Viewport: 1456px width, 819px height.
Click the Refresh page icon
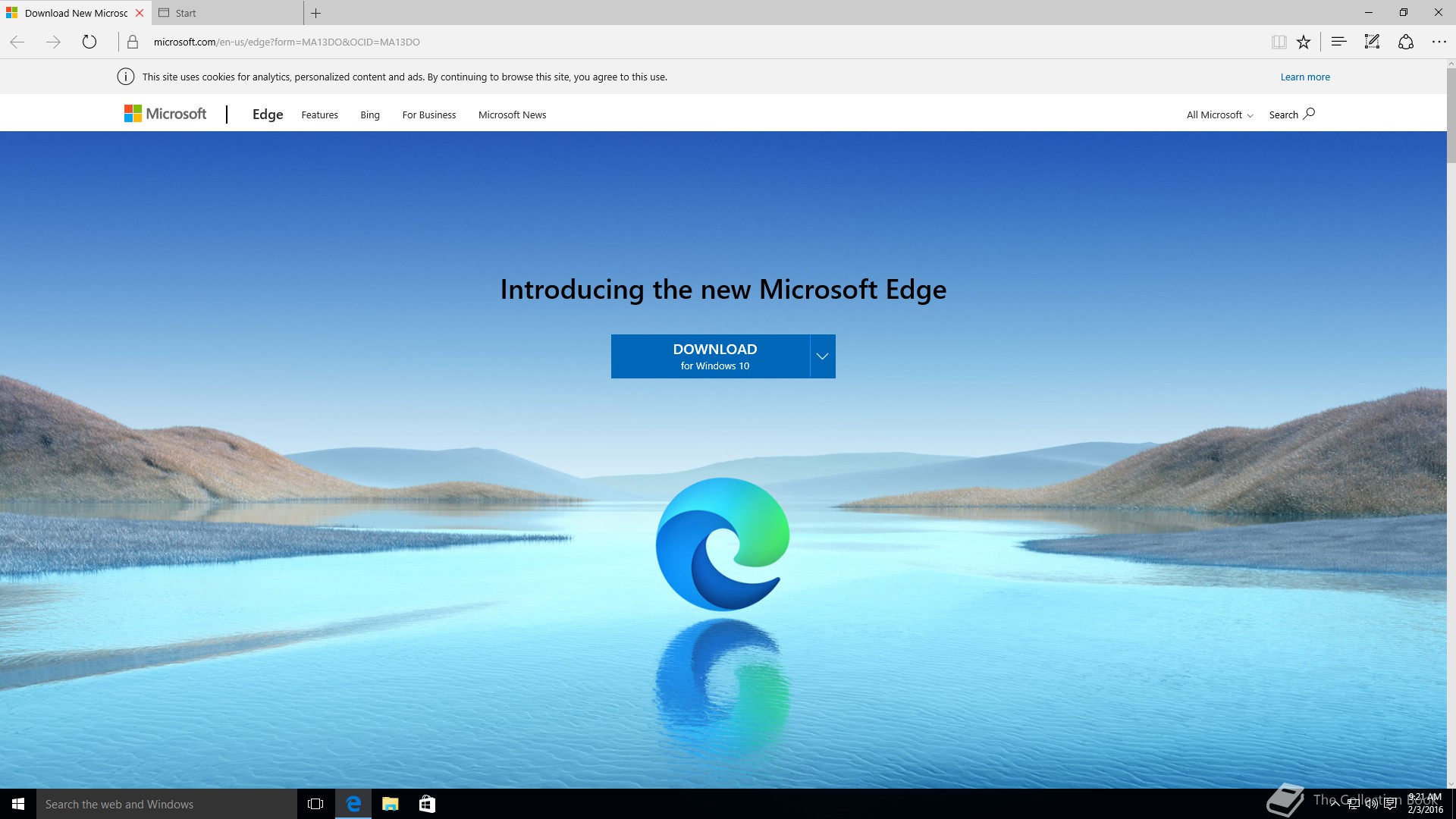coord(89,42)
